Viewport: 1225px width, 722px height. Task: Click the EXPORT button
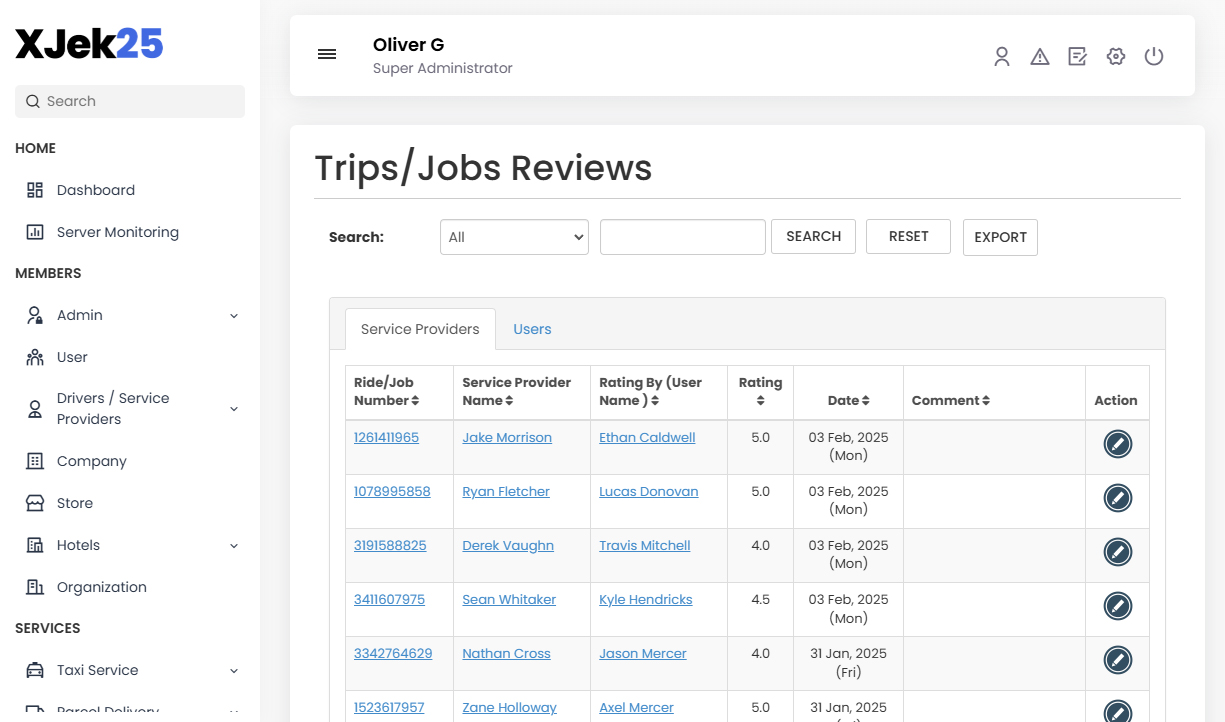[1000, 237]
